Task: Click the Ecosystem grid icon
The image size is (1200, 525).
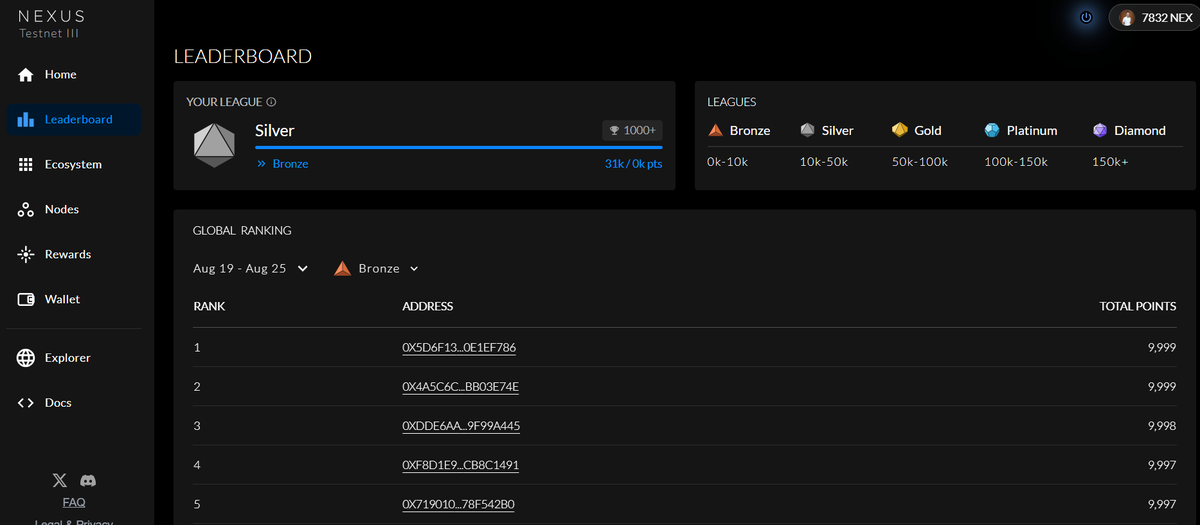Action: (26, 165)
